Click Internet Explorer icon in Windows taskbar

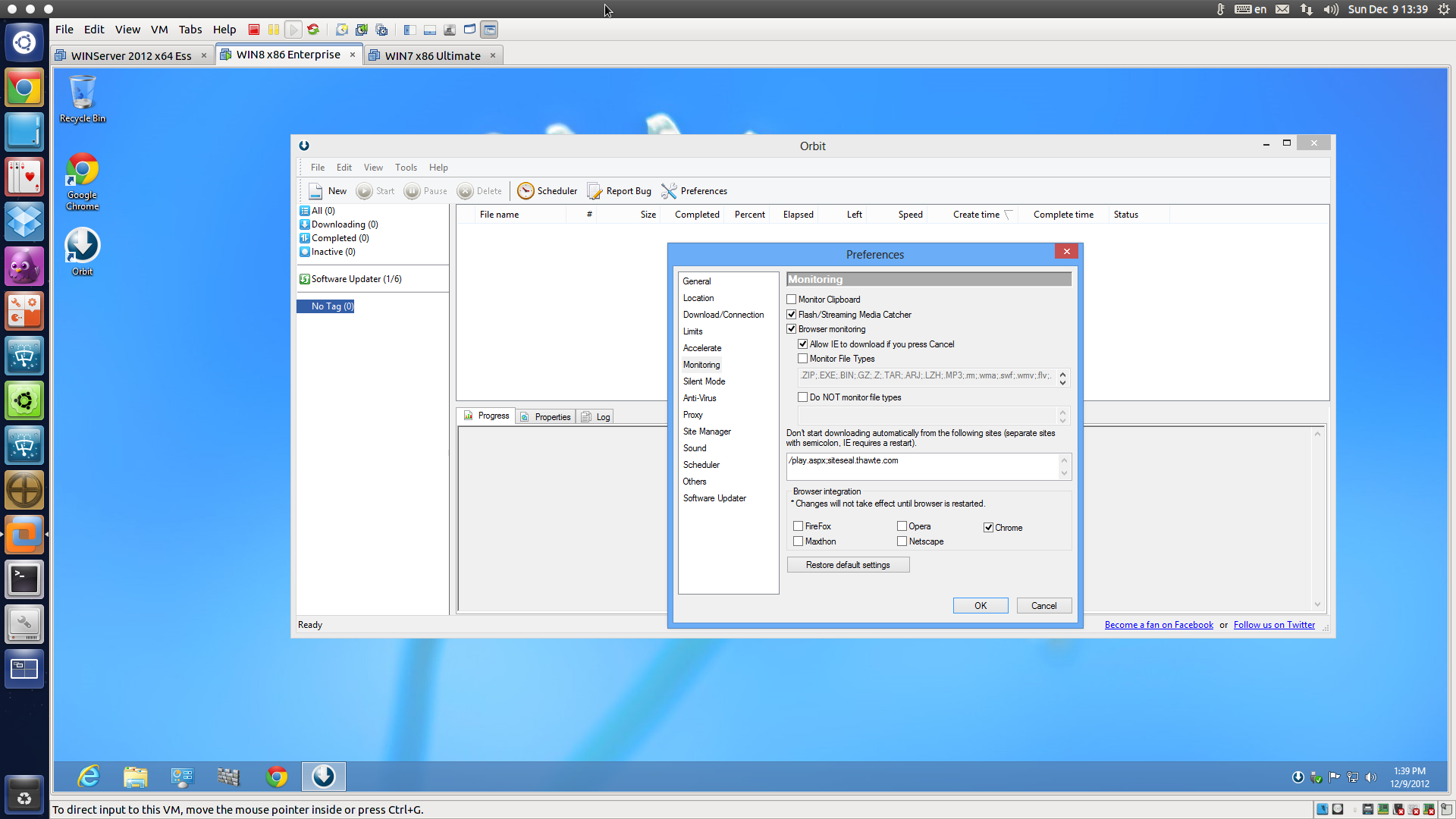(89, 777)
